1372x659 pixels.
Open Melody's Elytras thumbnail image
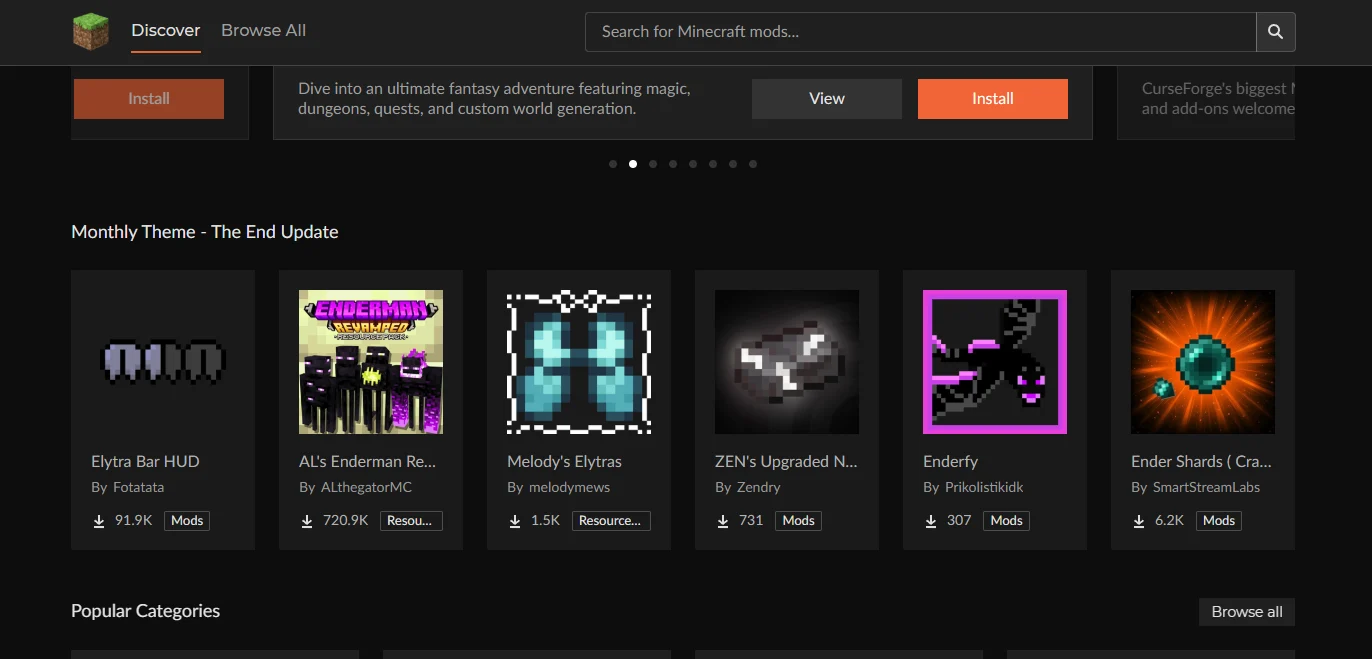(579, 362)
